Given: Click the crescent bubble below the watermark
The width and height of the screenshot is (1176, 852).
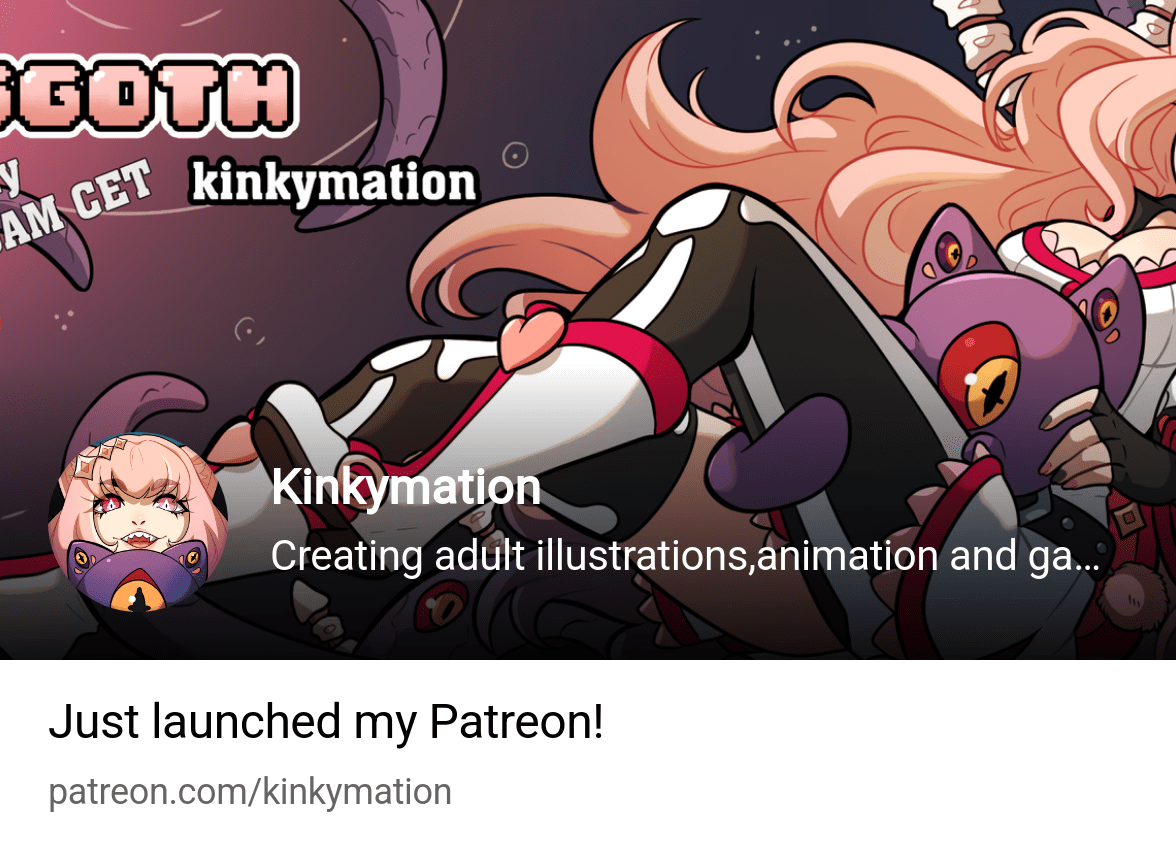Looking at the screenshot, I should pos(248,330).
